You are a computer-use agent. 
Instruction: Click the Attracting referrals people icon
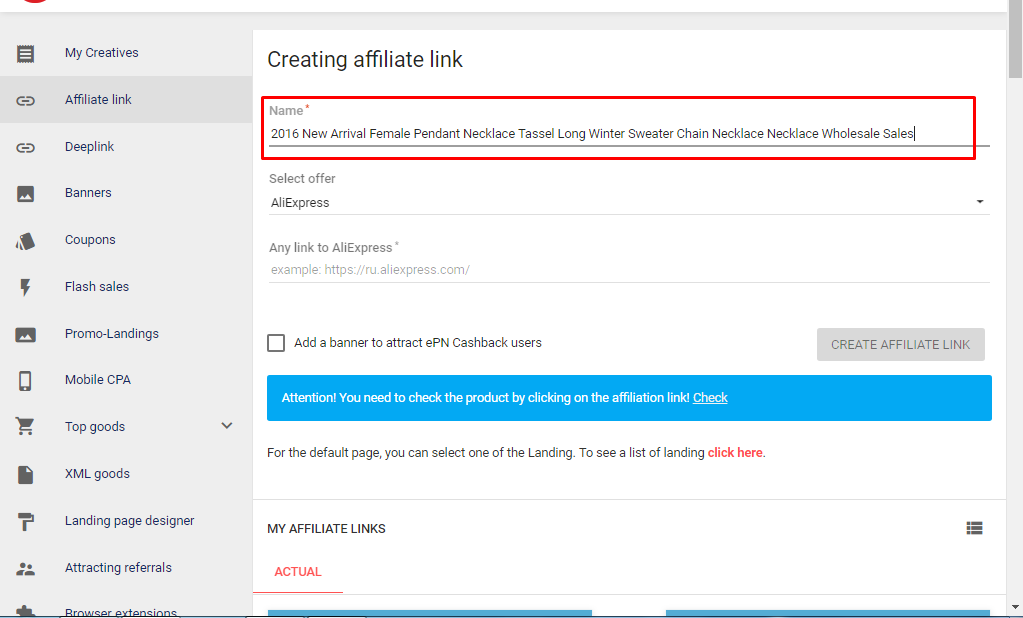25,568
